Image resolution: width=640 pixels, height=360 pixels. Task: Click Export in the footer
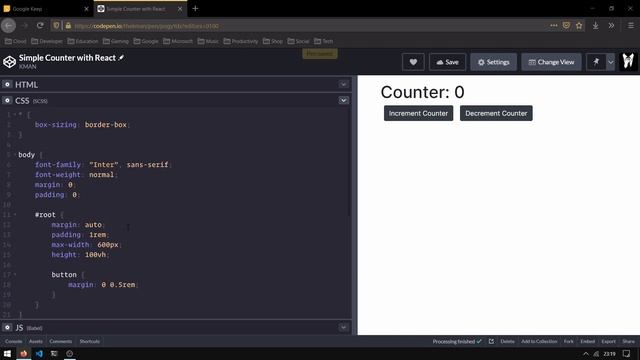coord(608,341)
